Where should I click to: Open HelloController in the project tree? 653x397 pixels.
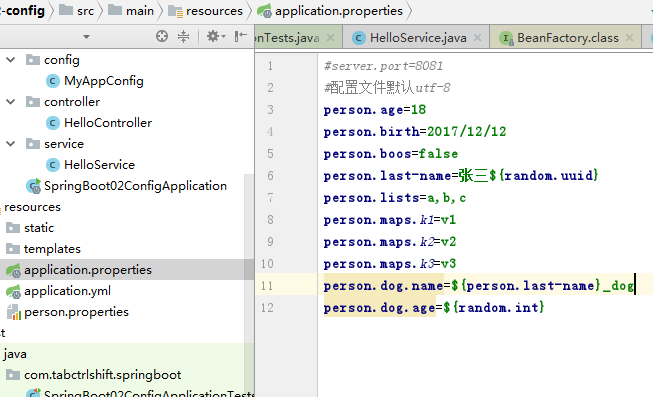point(108,123)
